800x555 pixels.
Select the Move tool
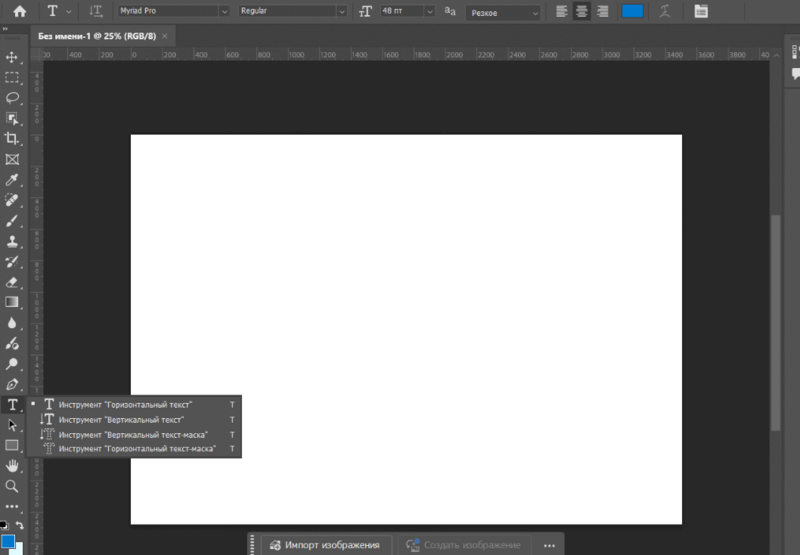click(12, 57)
